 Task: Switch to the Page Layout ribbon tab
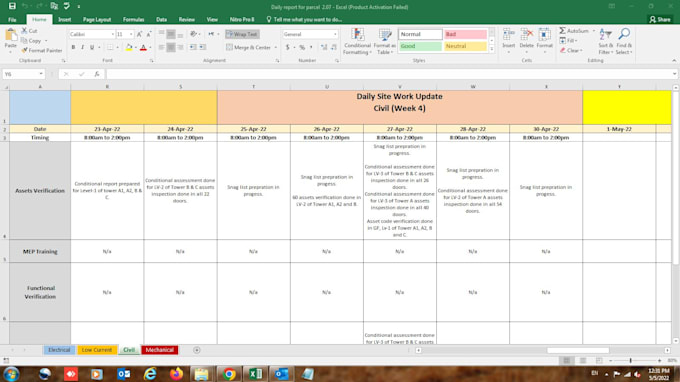pyautogui.click(x=97, y=20)
